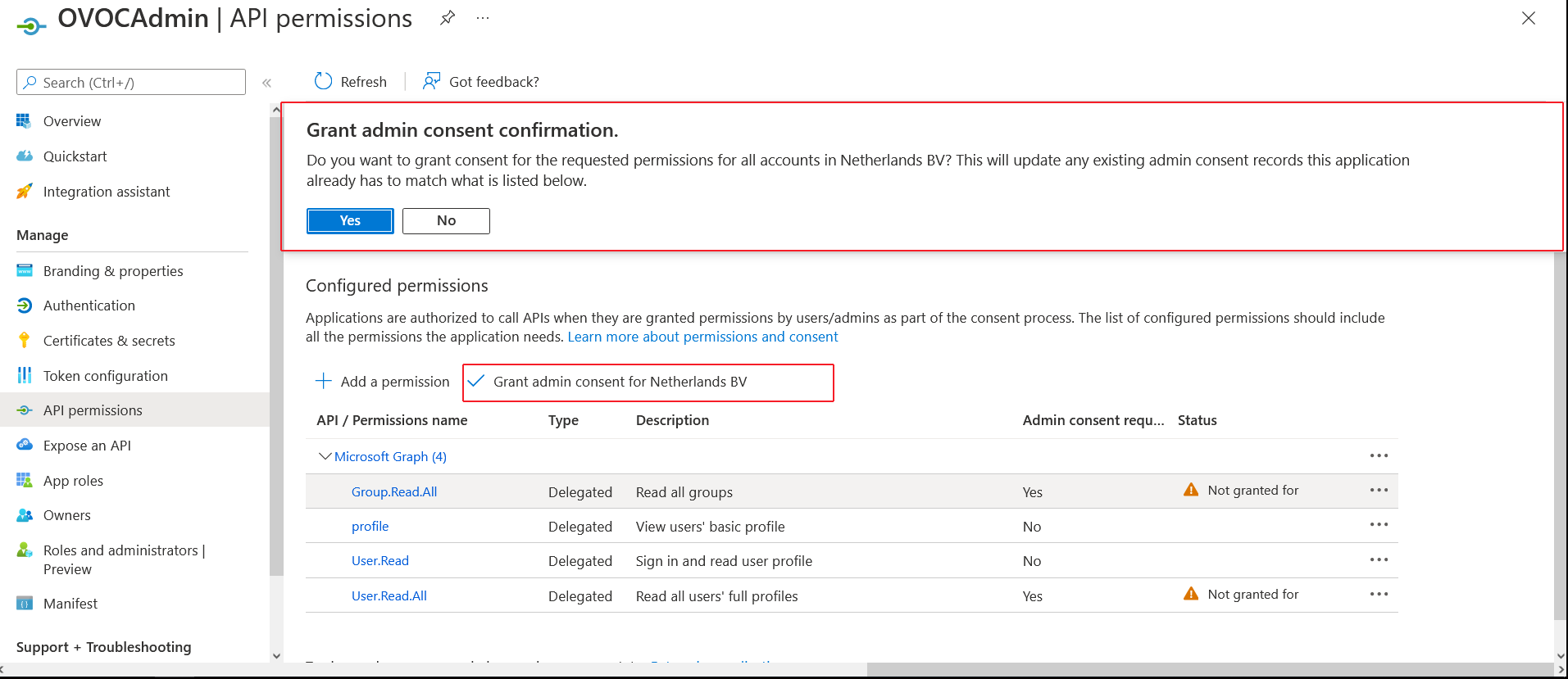Click the Group.Read.All permission link

coord(394,491)
